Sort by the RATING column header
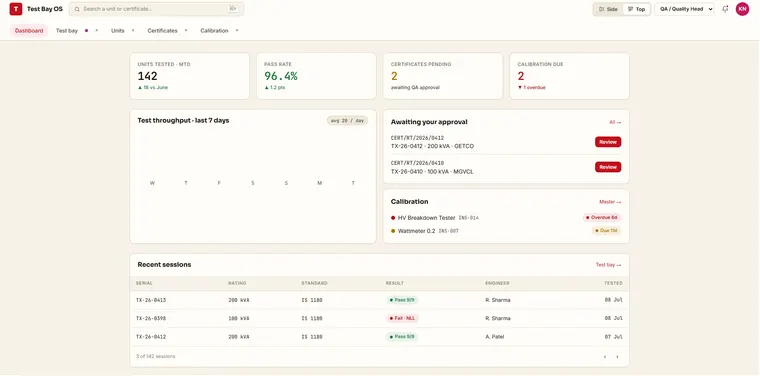760x376 pixels. point(237,283)
